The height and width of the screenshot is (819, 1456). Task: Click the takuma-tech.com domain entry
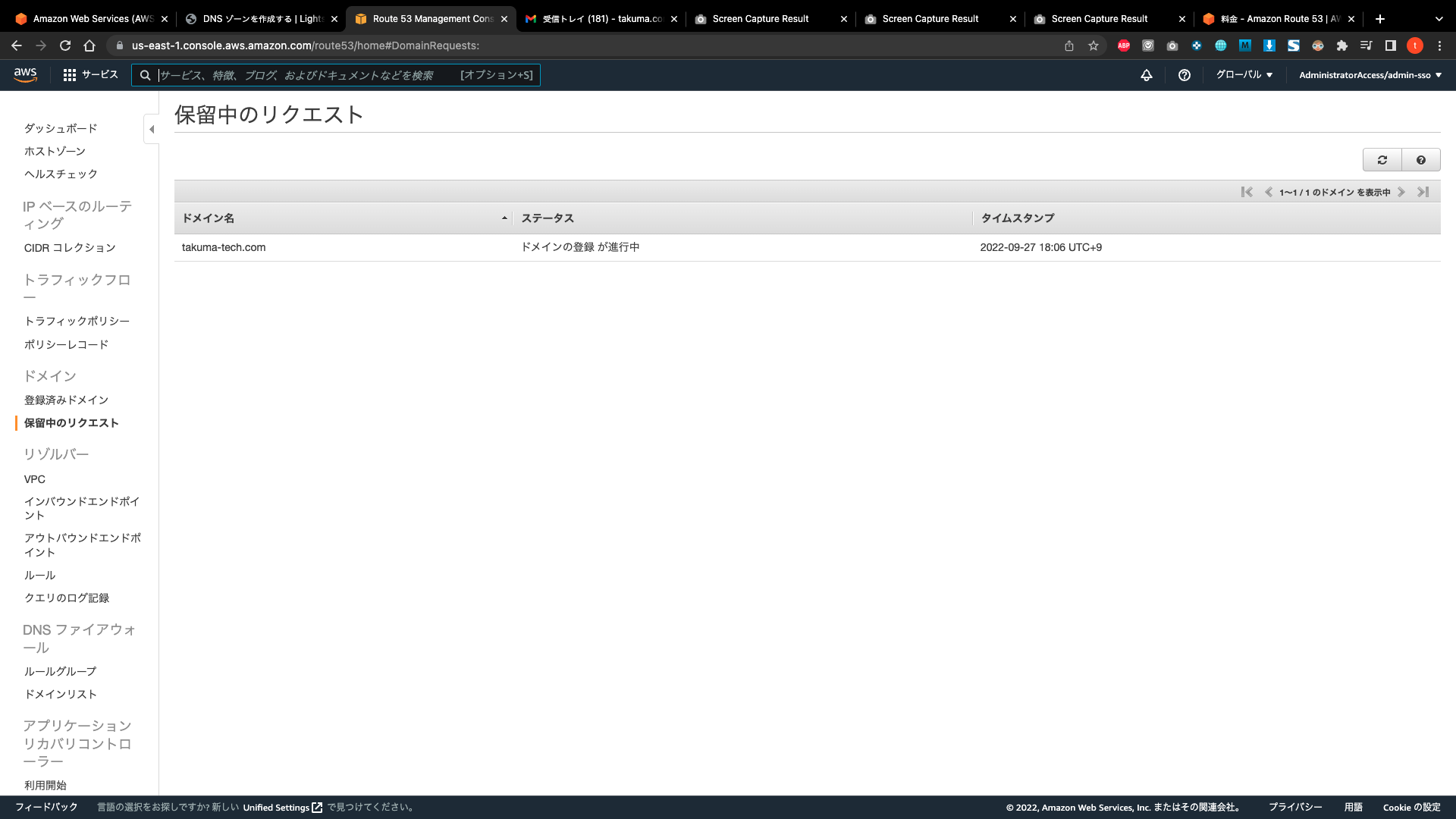(224, 247)
